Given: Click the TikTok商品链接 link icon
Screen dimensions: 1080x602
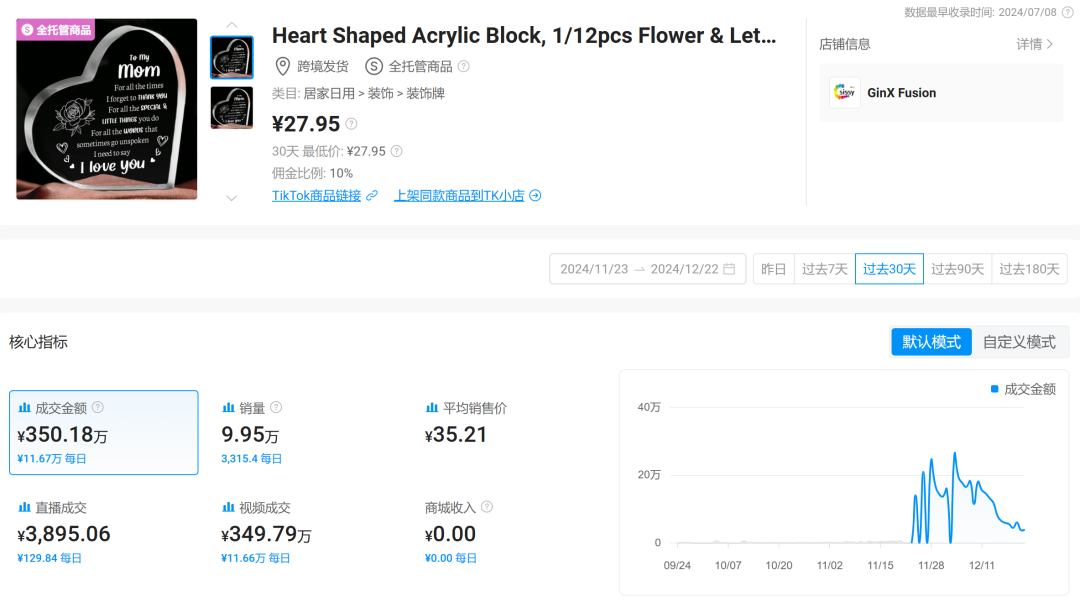Looking at the screenshot, I should pos(372,196).
